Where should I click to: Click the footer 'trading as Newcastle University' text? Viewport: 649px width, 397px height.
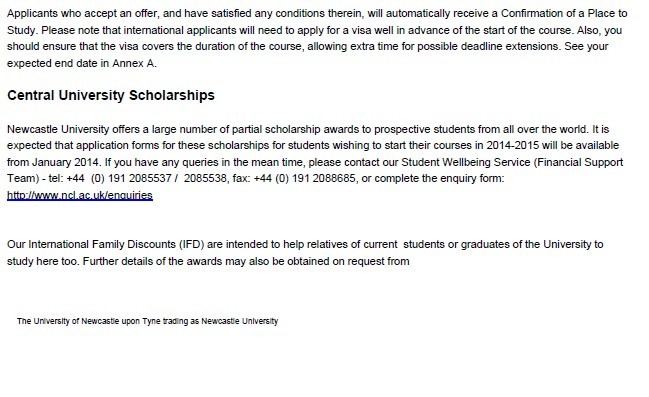pyautogui.click(x=220, y=321)
